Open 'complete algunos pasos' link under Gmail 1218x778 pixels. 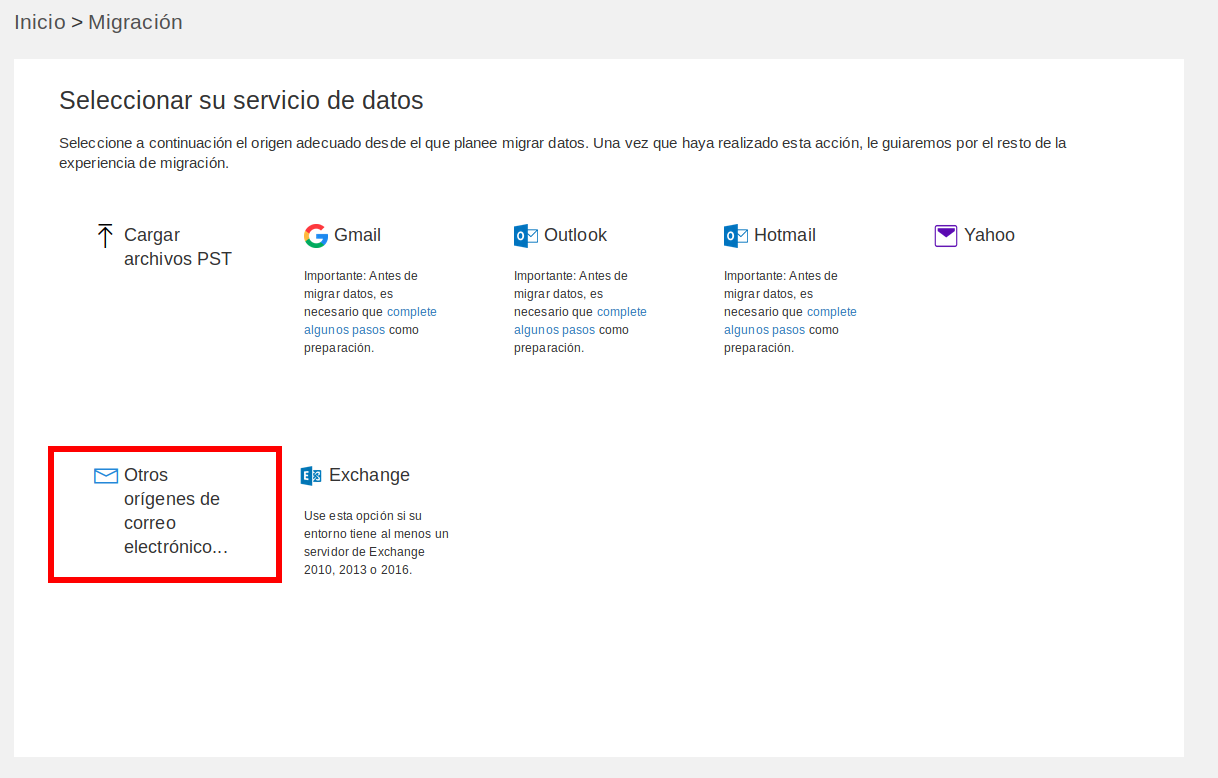(x=370, y=321)
